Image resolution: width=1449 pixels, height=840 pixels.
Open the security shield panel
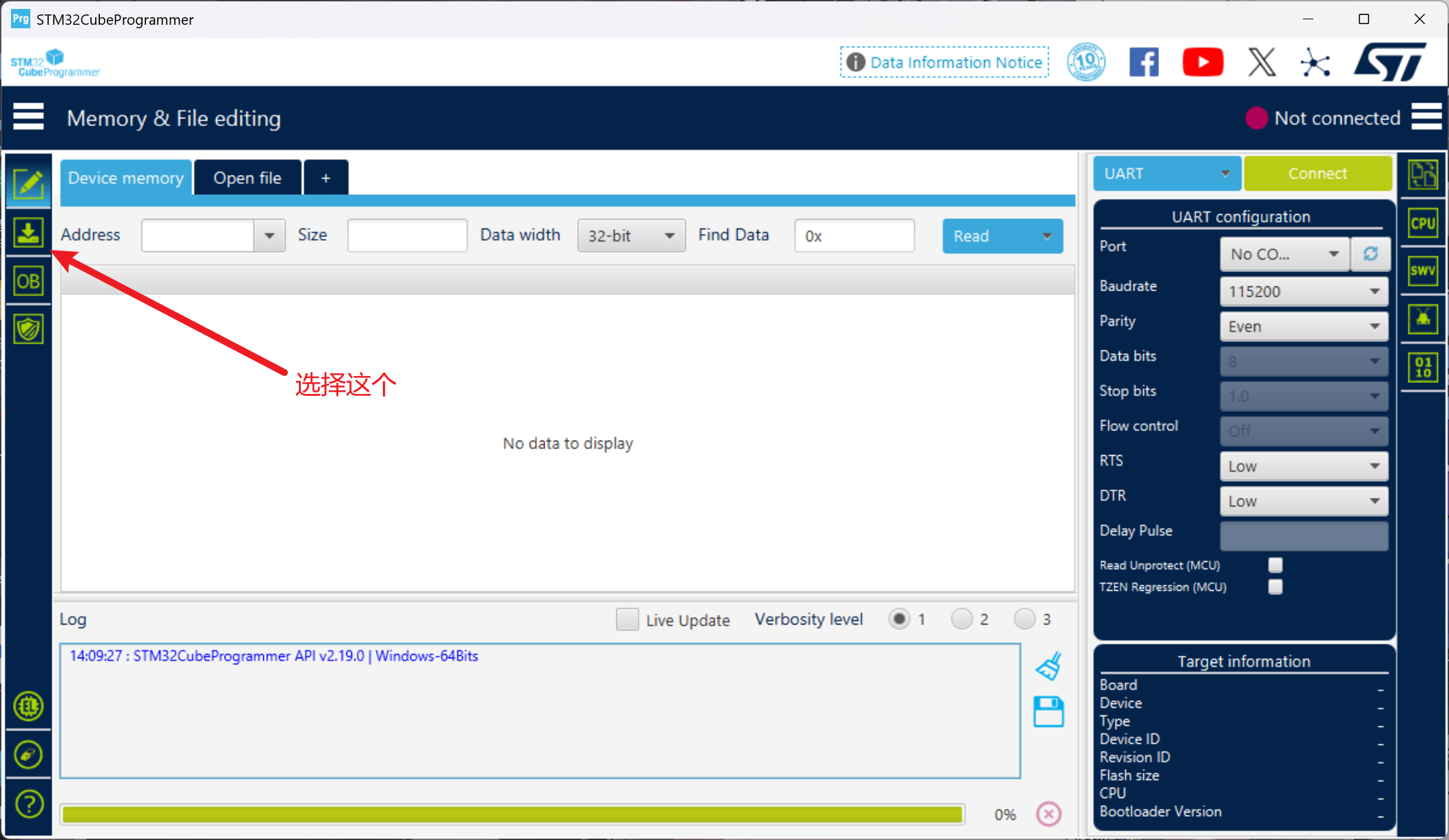pyautogui.click(x=28, y=328)
